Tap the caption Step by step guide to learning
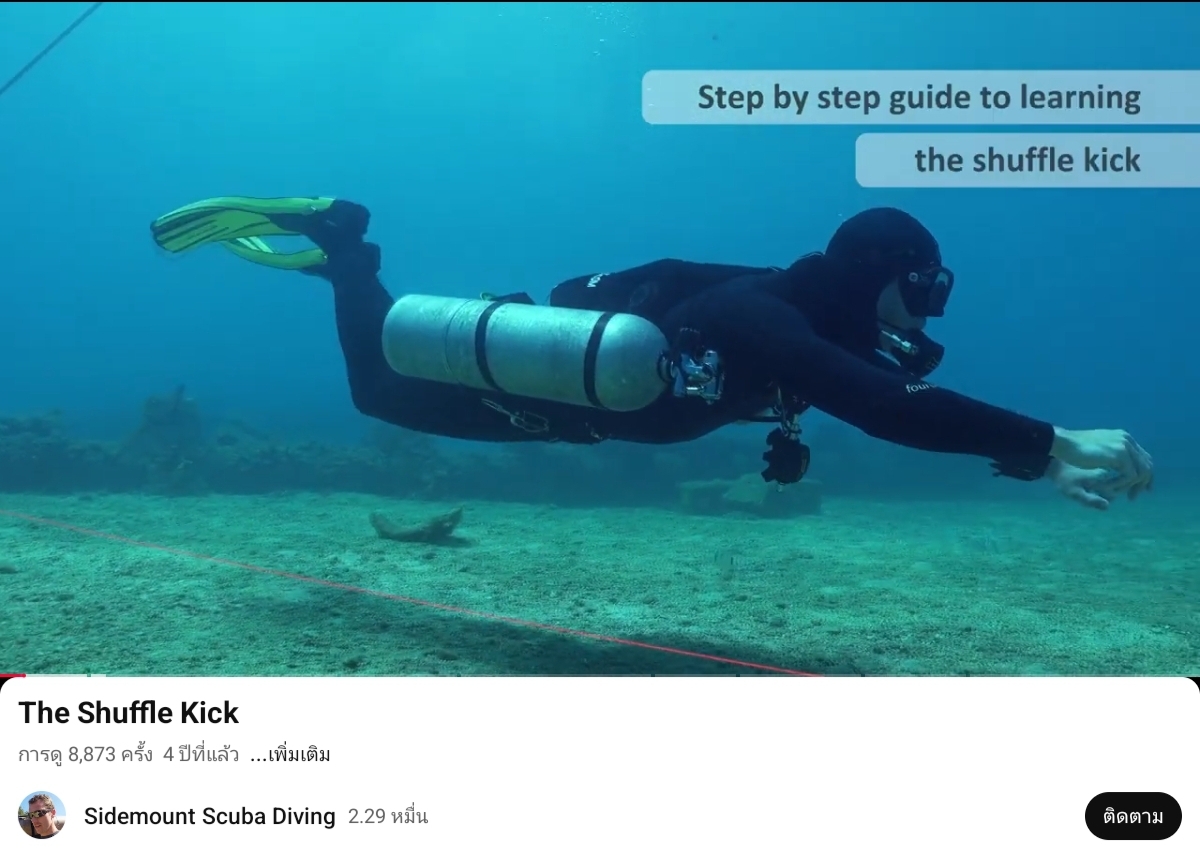 pos(920,98)
